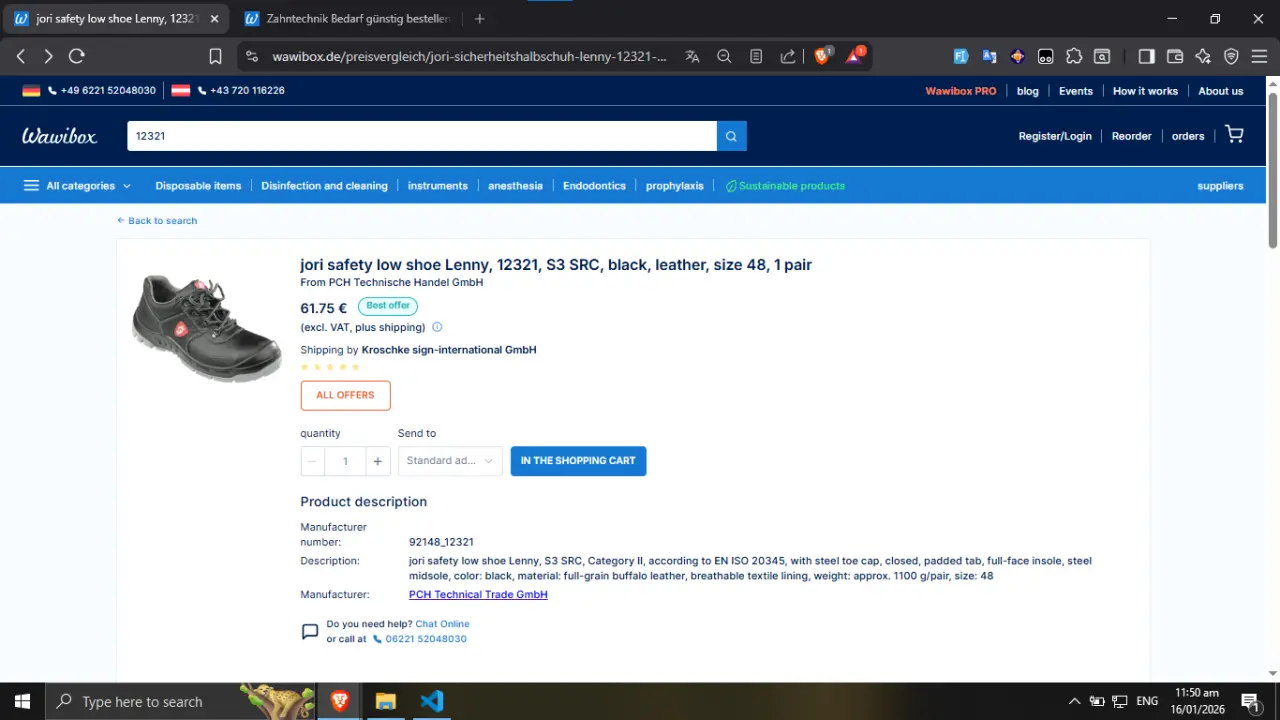Go forward in browser history
Screen dimensions: 1280x720
coord(48,57)
